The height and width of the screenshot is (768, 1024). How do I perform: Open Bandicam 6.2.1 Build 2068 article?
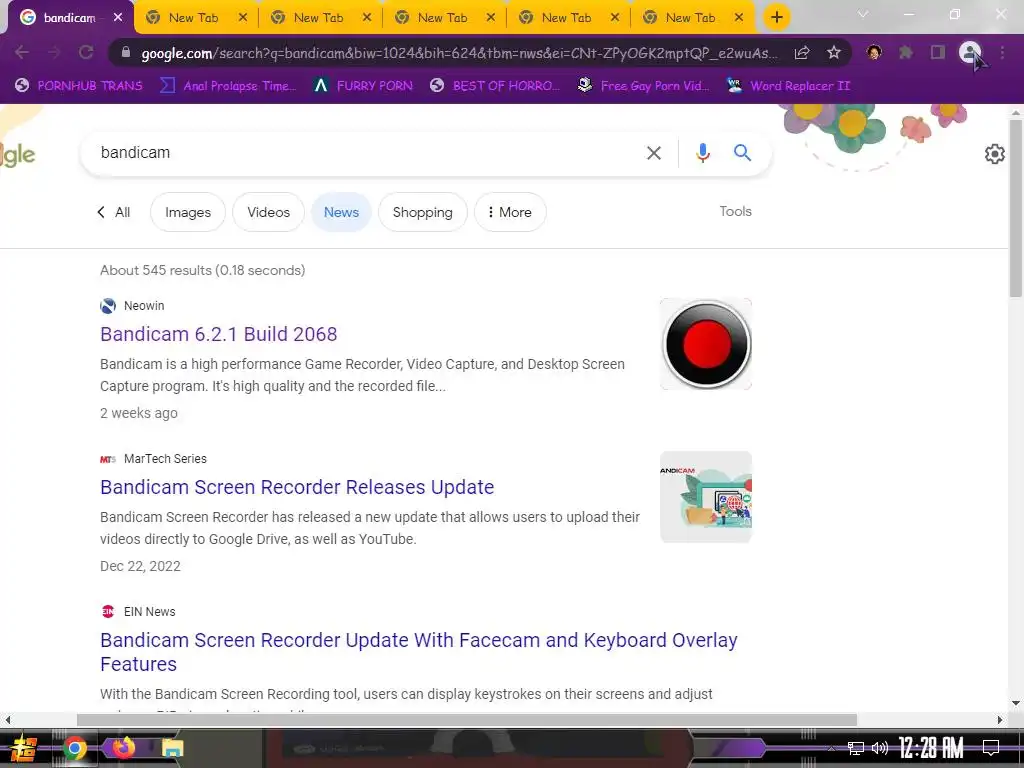click(219, 334)
